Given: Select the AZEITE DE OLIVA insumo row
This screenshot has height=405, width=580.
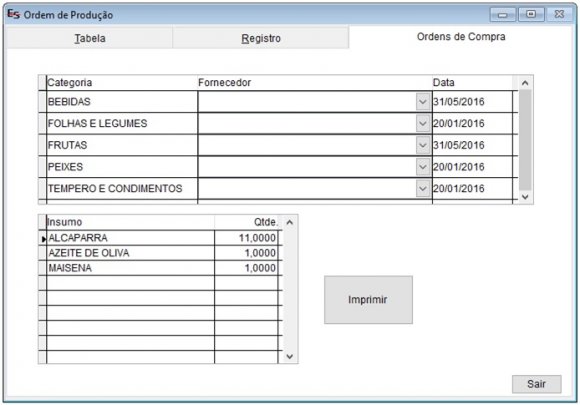Looking at the screenshot, I should [130, 253].
